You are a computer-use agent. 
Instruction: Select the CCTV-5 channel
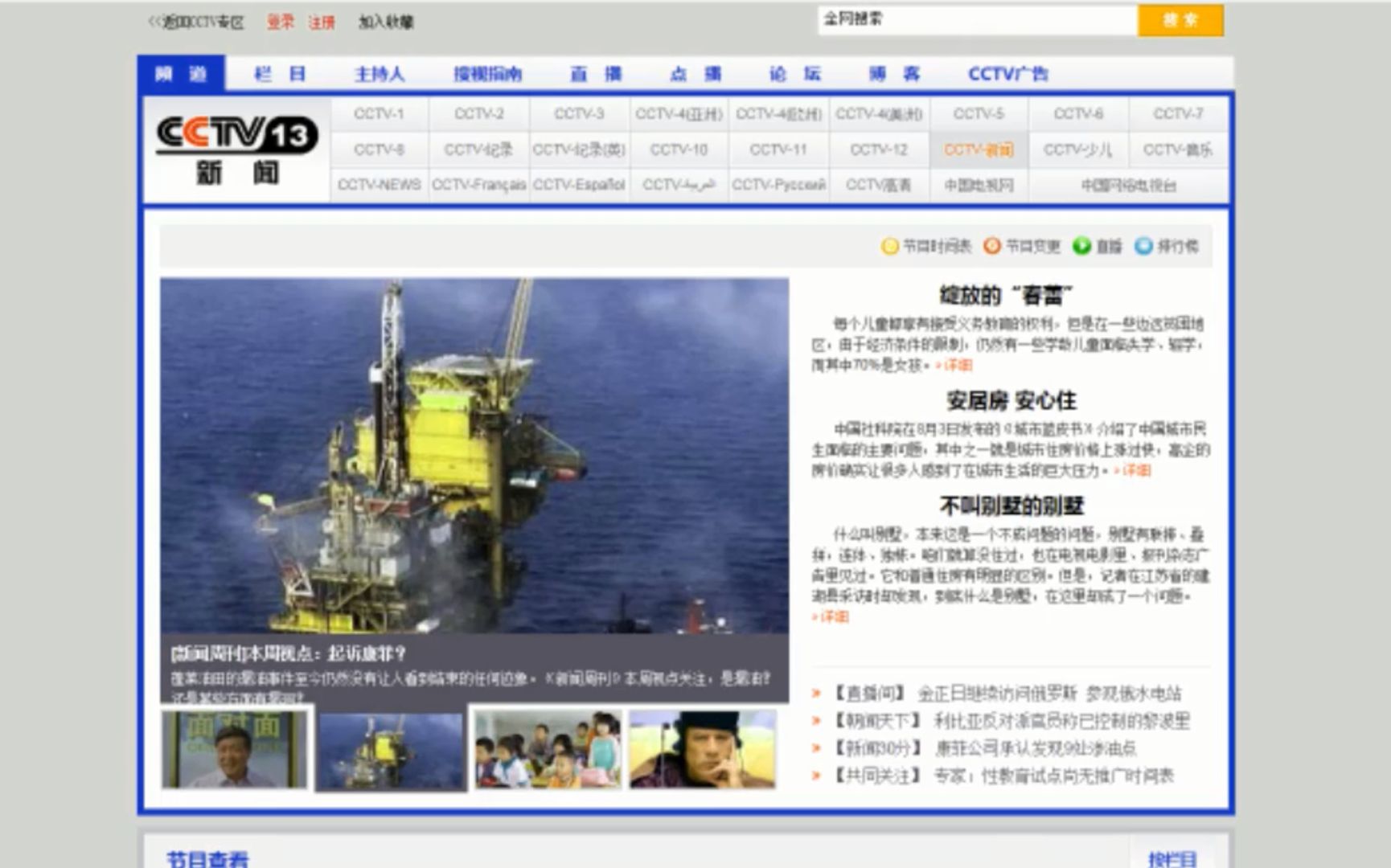click(979, 114)
